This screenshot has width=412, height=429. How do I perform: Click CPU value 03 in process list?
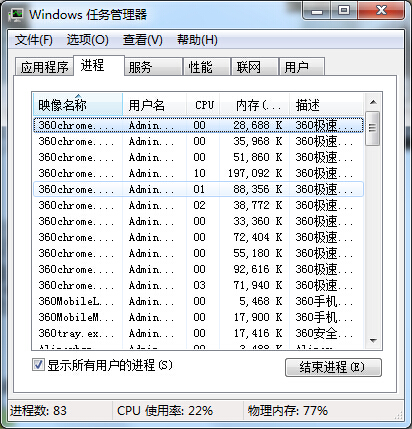[199, 285]
